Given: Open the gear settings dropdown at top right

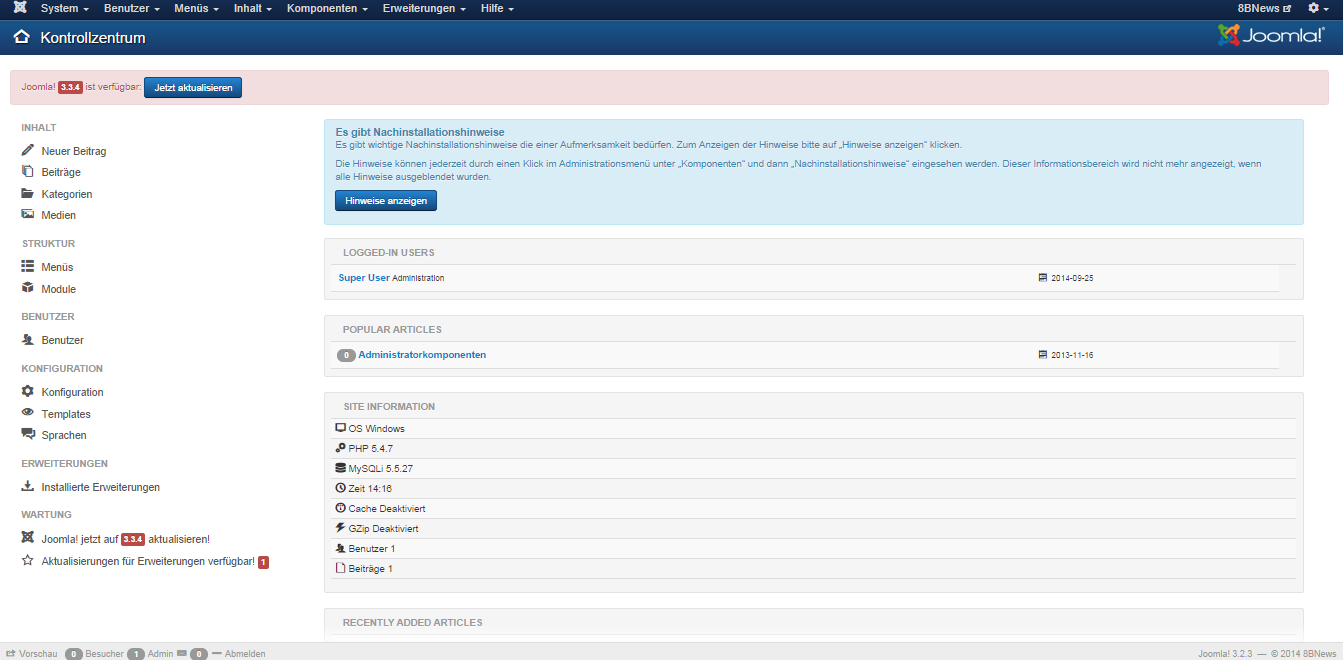Looking at the screenshot, I should (x=1318, y=8).
